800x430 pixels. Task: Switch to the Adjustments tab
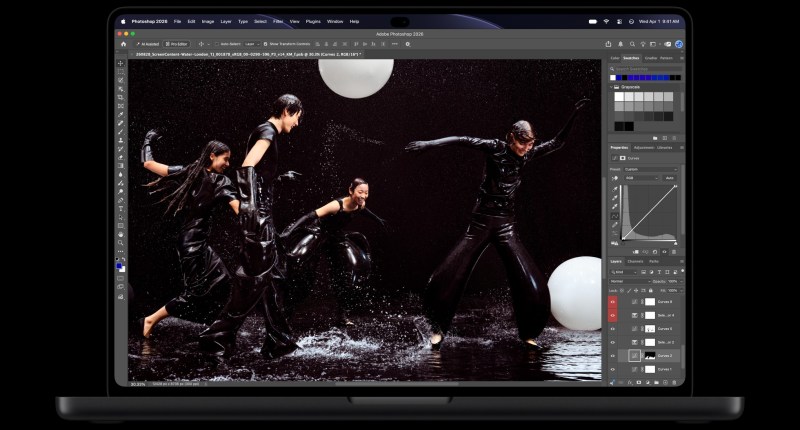pyautogui.click(x=644, y=148)
